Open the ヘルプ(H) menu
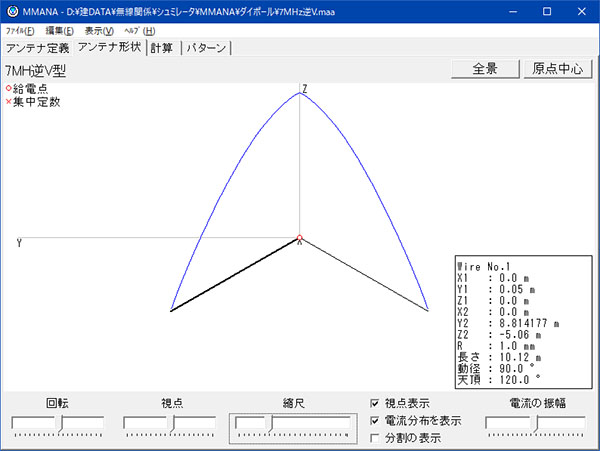600x451 pixels. coord(140,31)
